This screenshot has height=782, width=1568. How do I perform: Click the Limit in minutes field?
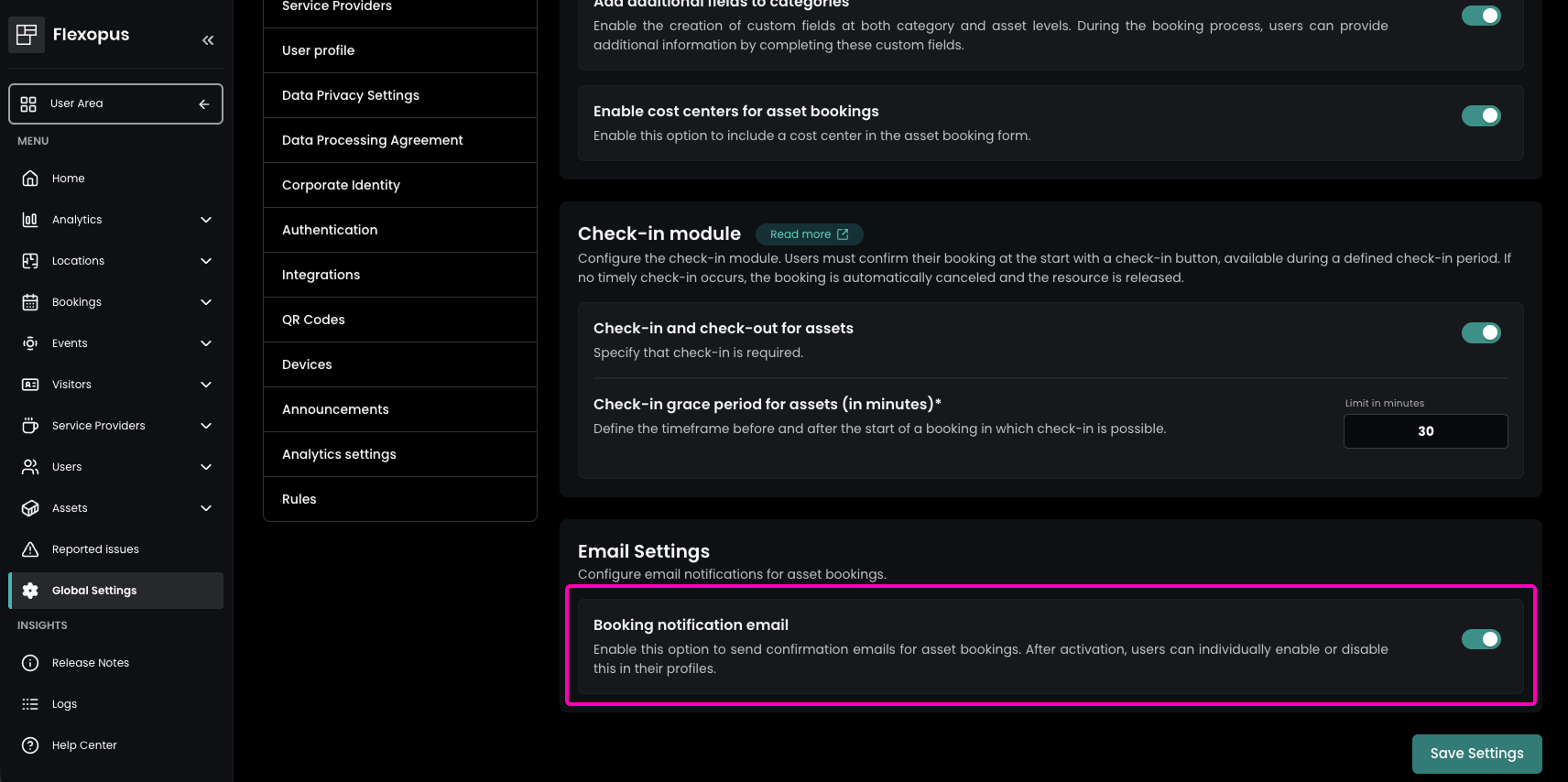tap(1425, 431)
